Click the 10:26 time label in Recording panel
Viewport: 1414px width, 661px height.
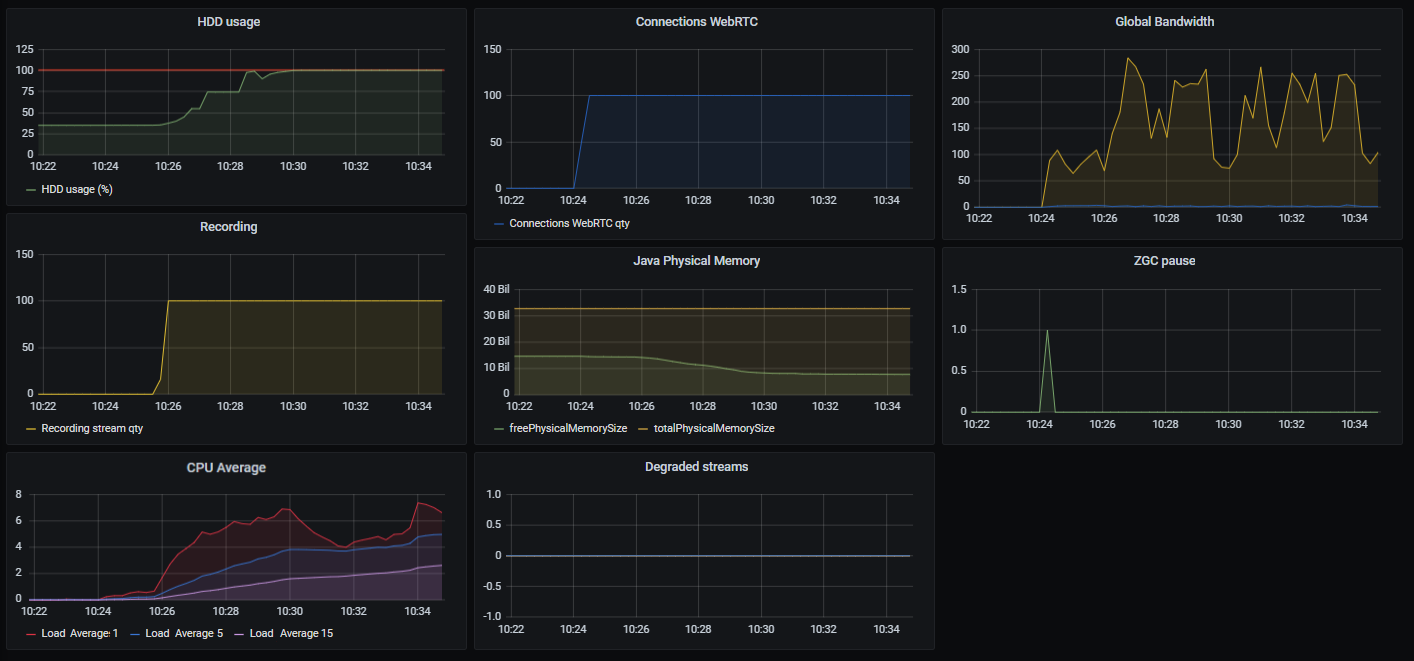point(168,407)
